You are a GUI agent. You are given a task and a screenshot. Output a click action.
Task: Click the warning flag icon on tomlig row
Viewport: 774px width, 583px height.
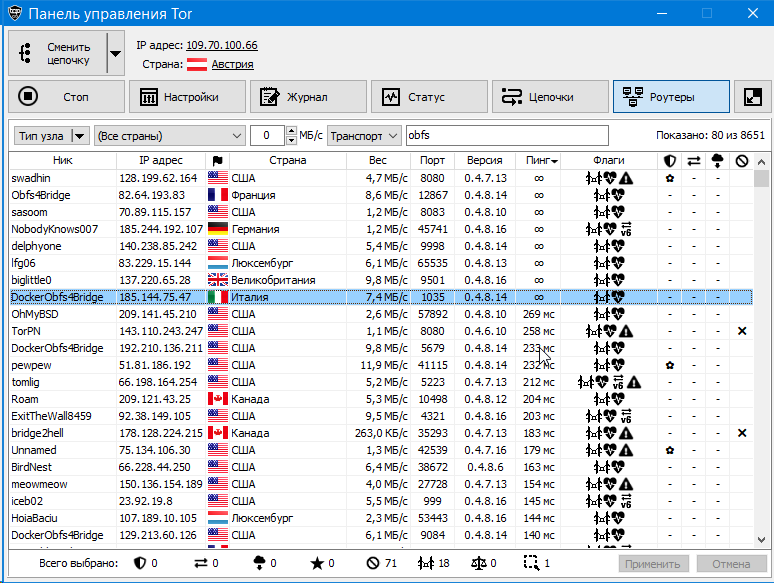tap(634, 382)
